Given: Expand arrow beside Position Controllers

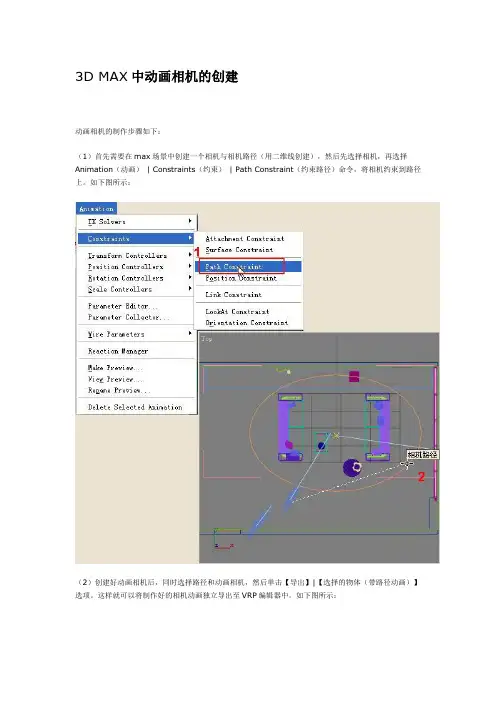Looking at the screenshot, I should [190, 266].
